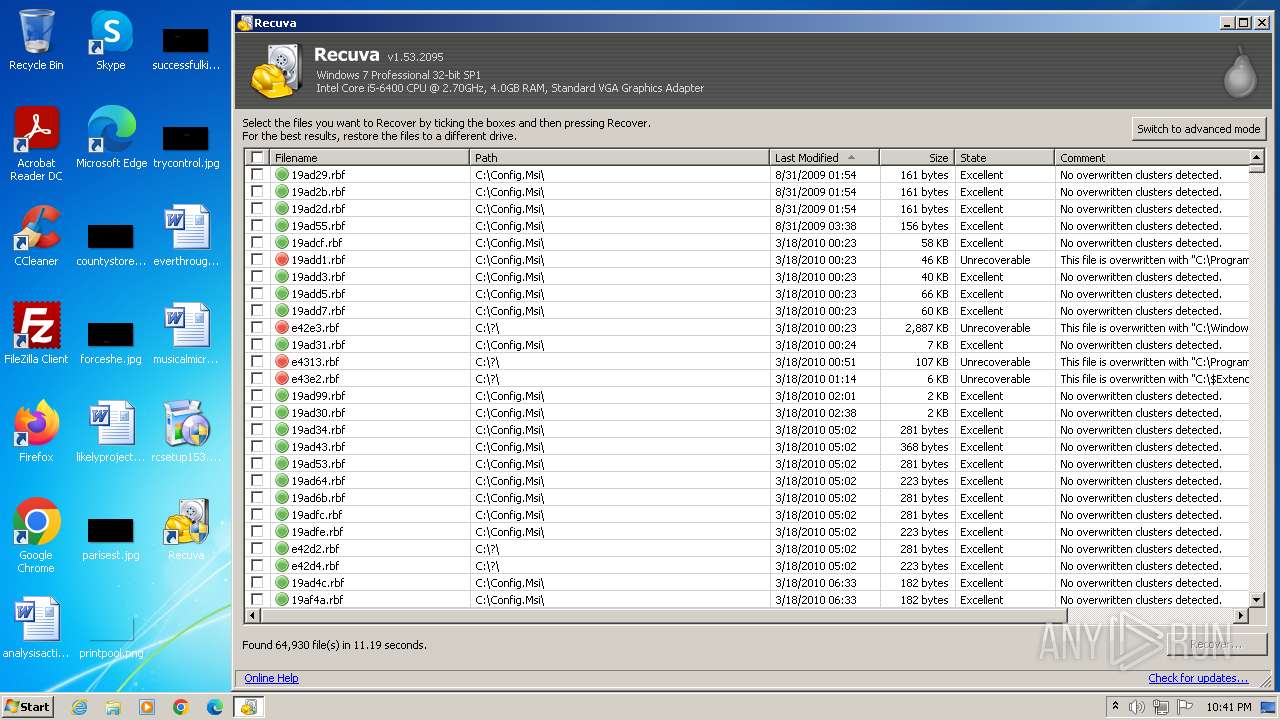Open parisest.jpg on the desktop
1280x720 pixels.
(111, 538)
